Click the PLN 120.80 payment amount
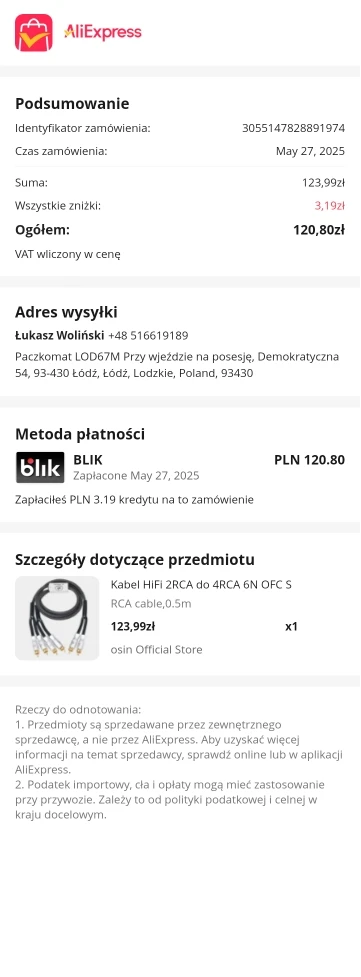The height and width of the screenshot is (977, 361). coord(309,460)
